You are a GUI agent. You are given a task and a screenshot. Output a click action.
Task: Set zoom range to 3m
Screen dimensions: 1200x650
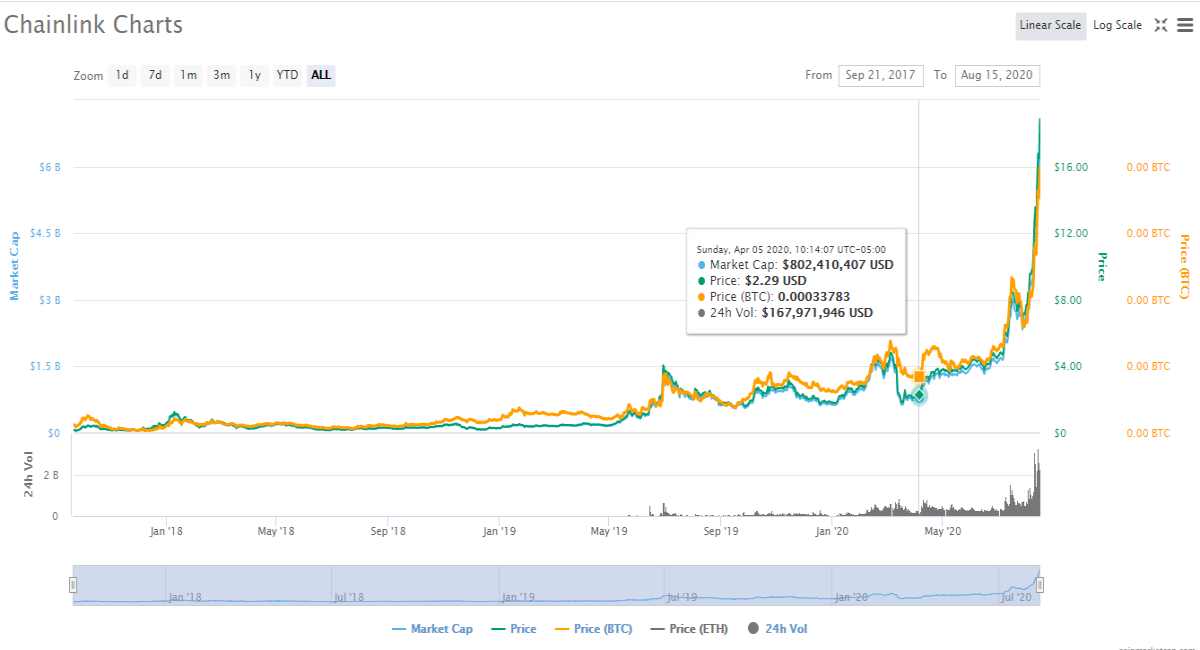click(221, 75)
